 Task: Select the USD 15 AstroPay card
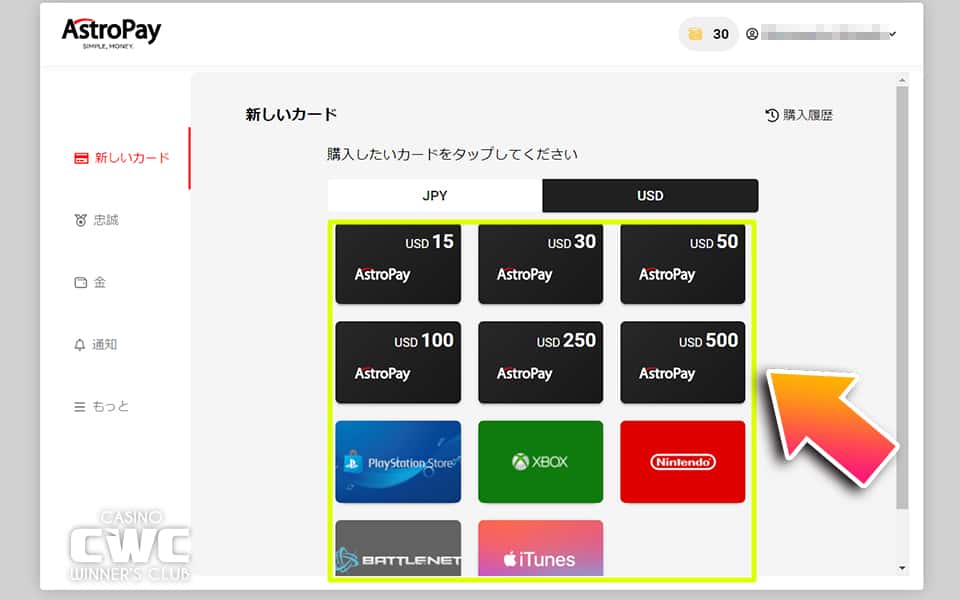[x=398, y=264]
